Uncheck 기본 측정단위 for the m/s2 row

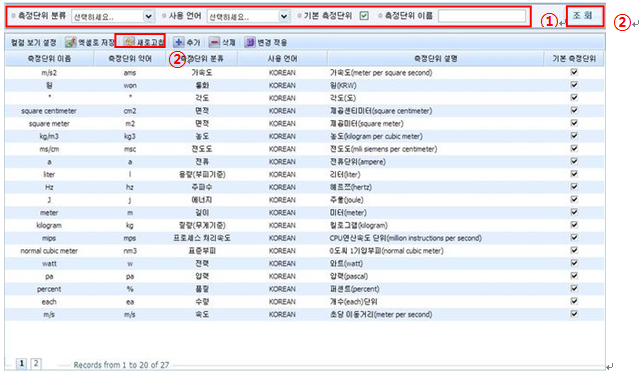[574, 72]
